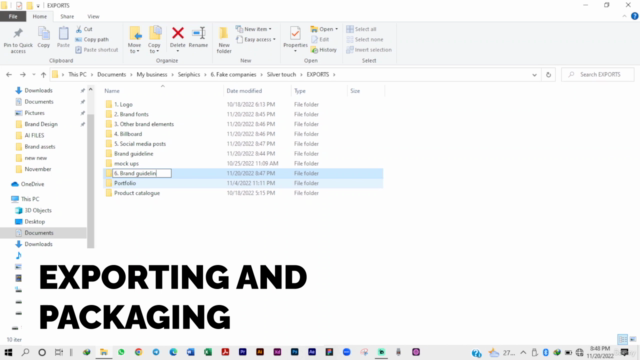Switch to the Home ribbon tab
This screenshot has height=360, width=640.
coord(40,16)
